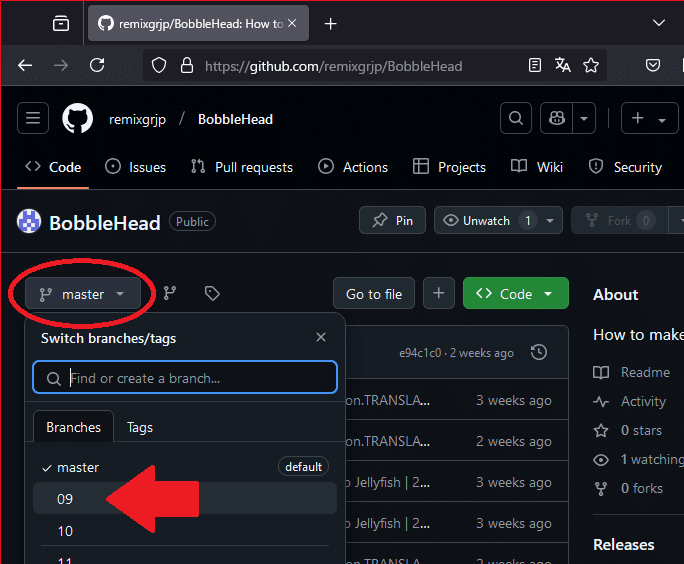Switch to the Security tab
Screen dimensions: 684x564
click(625, 167)
